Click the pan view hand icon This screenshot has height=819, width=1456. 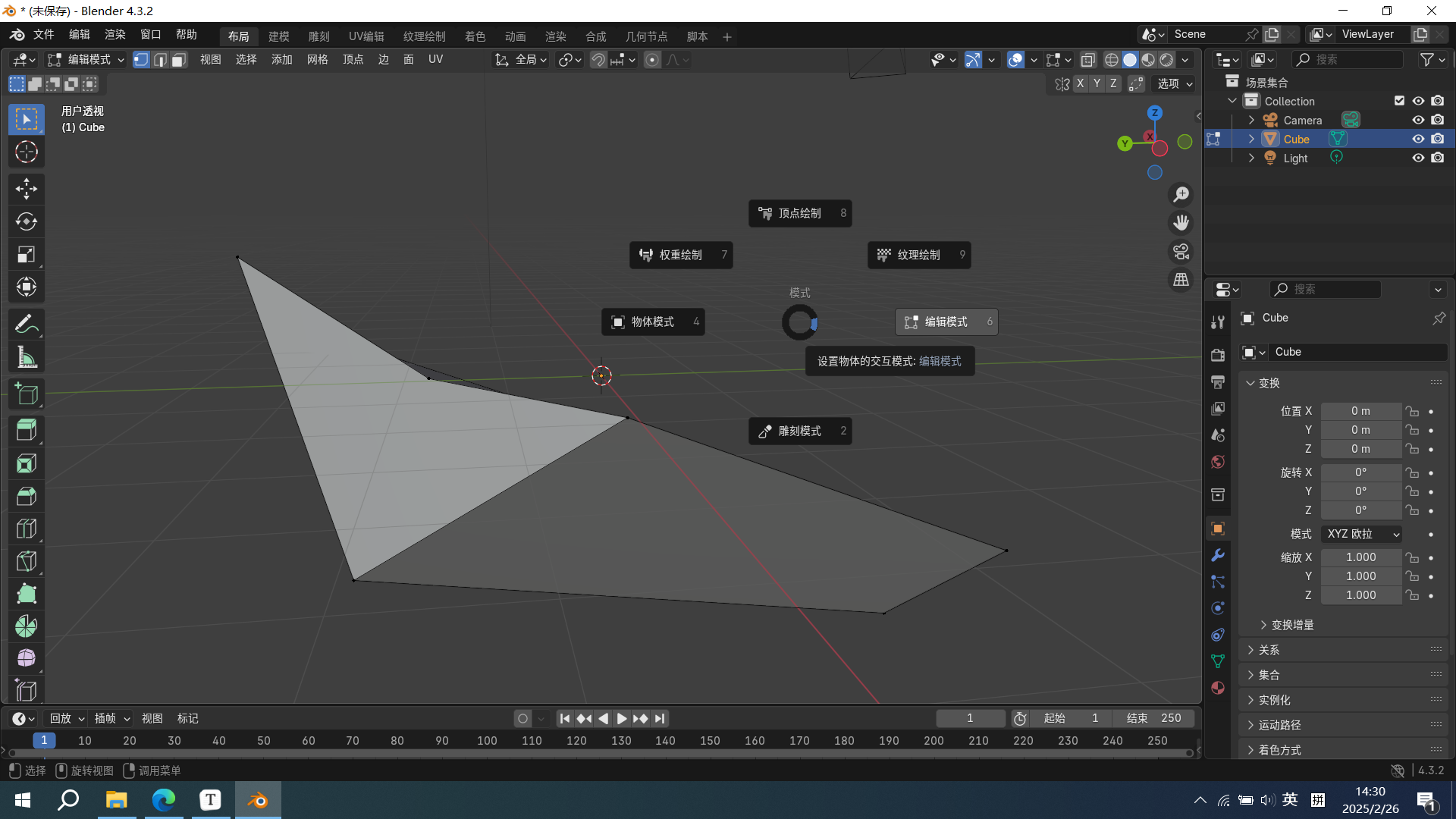tap(1181, 223)
